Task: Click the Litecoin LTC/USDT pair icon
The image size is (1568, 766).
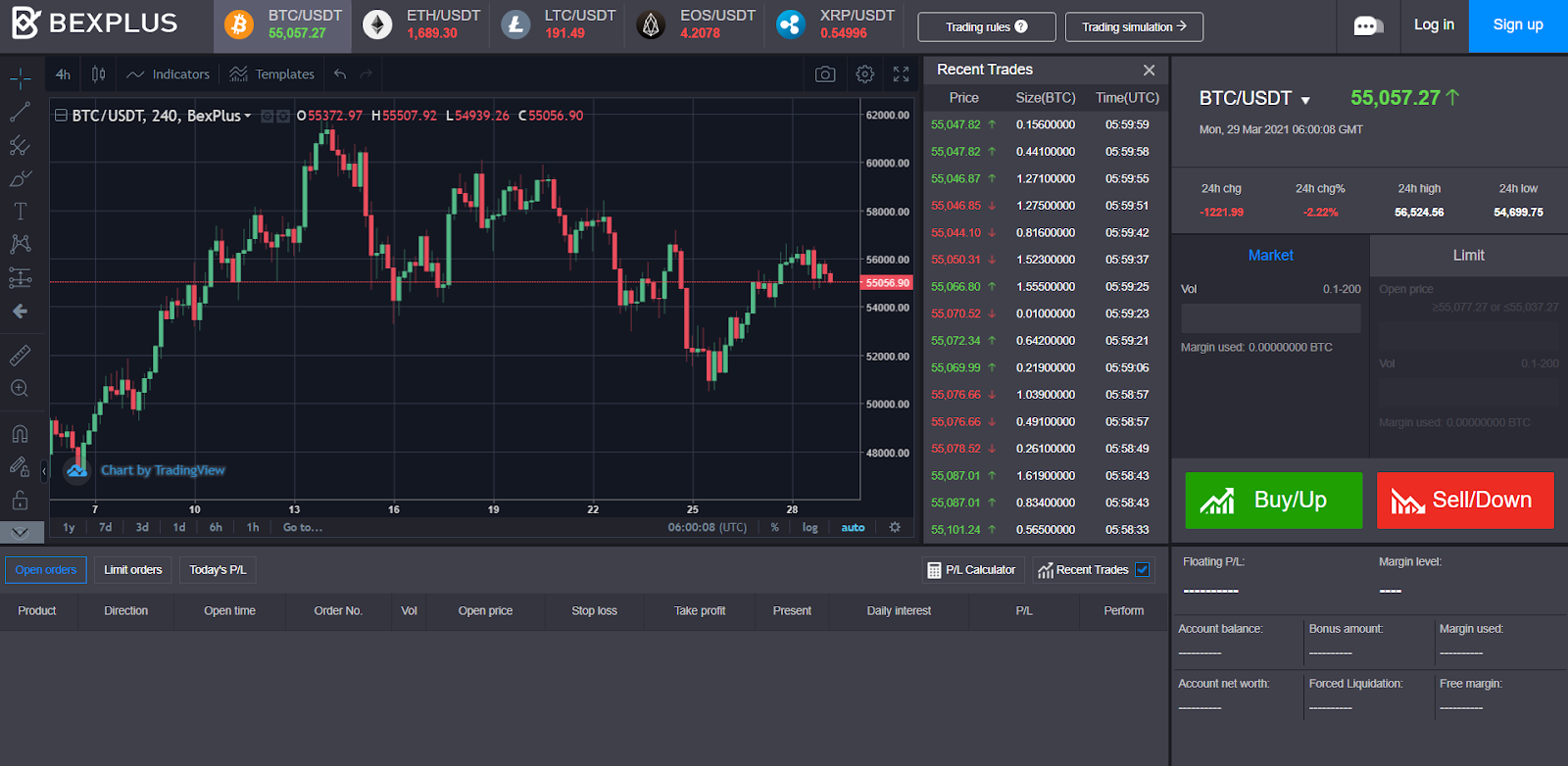Action: (x=515, y=24)
